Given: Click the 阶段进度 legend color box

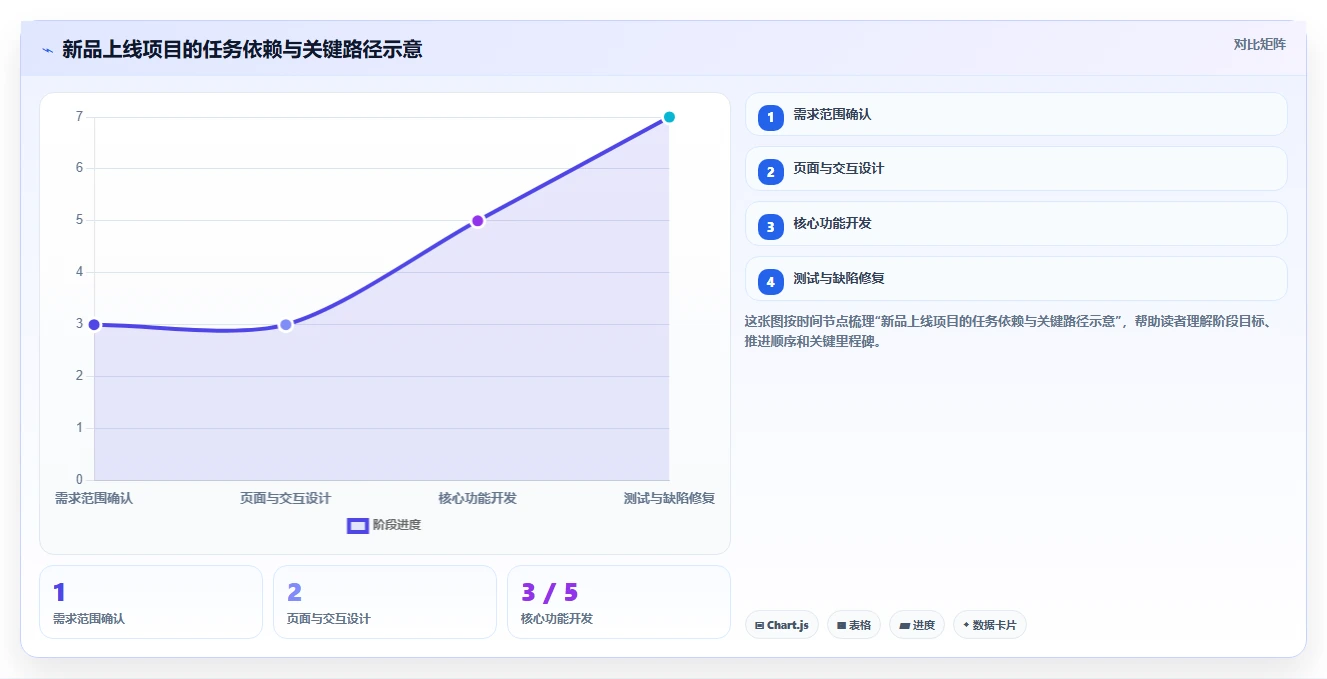Looking at the screenshot, I should click(x=357, y=526).
